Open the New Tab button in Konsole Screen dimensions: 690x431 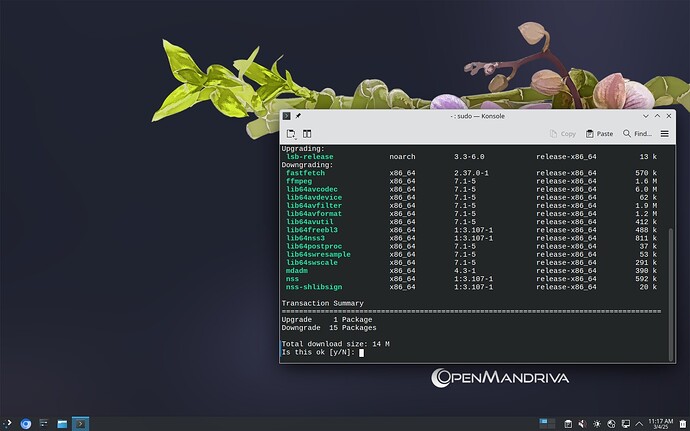click(291, 133)
